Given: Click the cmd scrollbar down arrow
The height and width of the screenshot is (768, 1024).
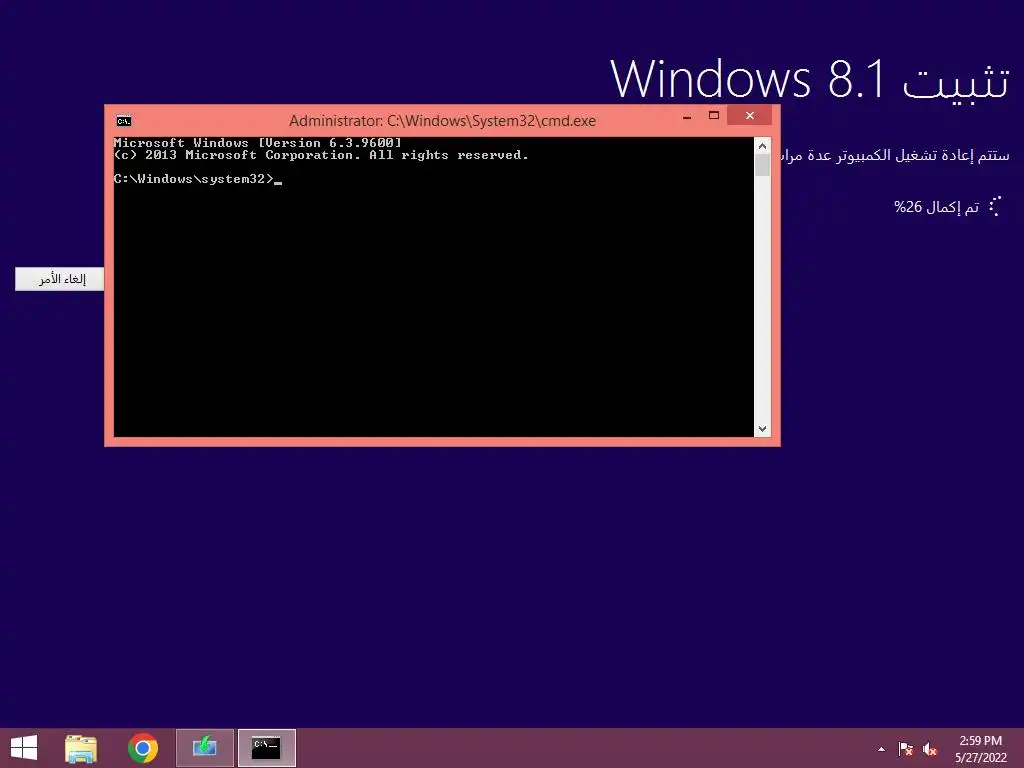Looking at the screenshot, I should click(x=762, y=429).
